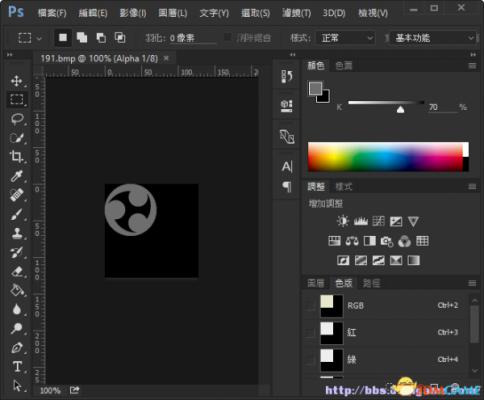Collapse the right panels double-arrow
Screen dimensions: 484x400
click(473, 54)
